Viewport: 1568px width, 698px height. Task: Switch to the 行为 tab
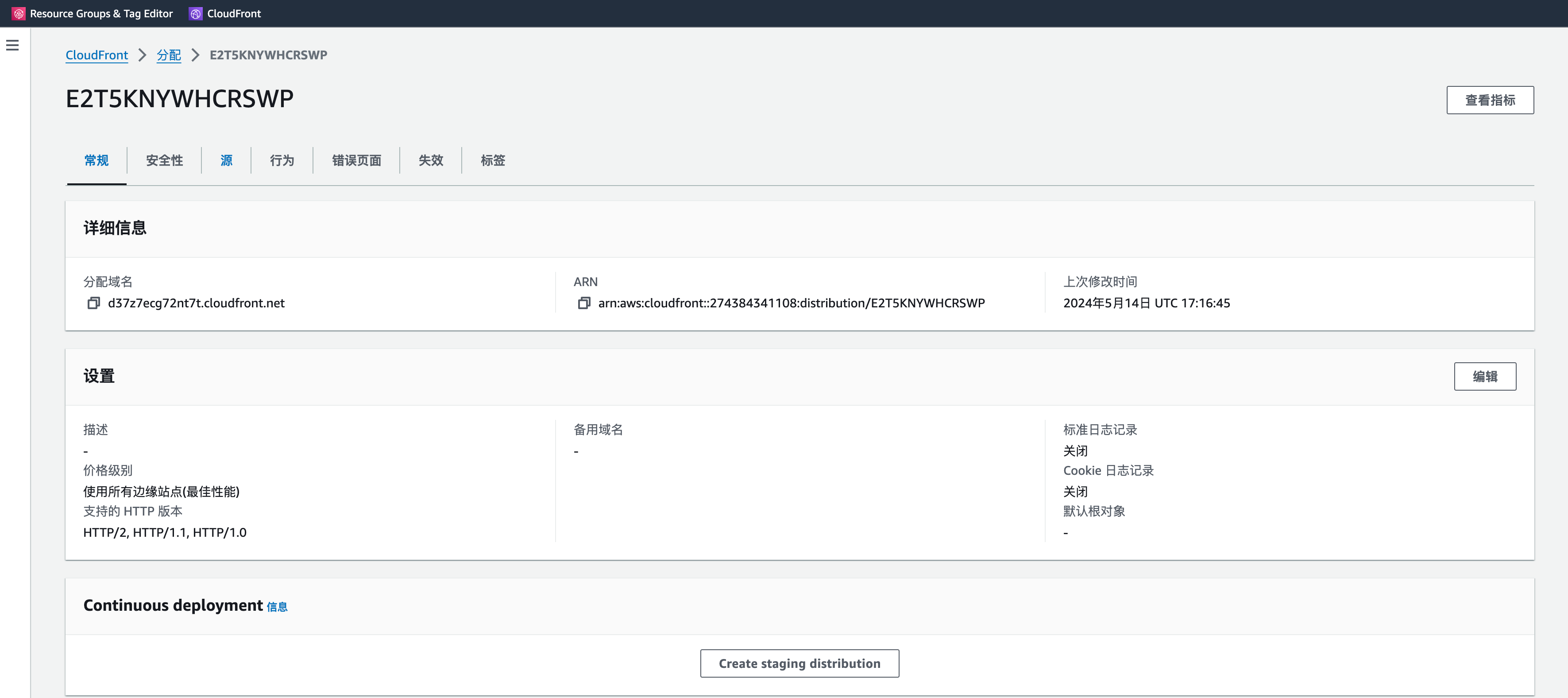coord(281,160)
